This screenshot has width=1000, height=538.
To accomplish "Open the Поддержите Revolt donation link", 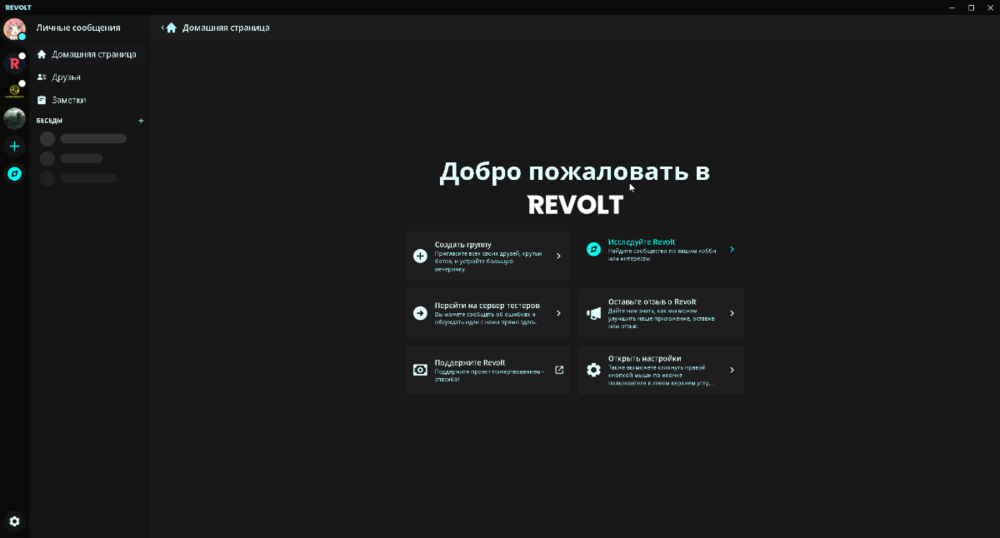I will pyautogui.click(x=488, y=370).
